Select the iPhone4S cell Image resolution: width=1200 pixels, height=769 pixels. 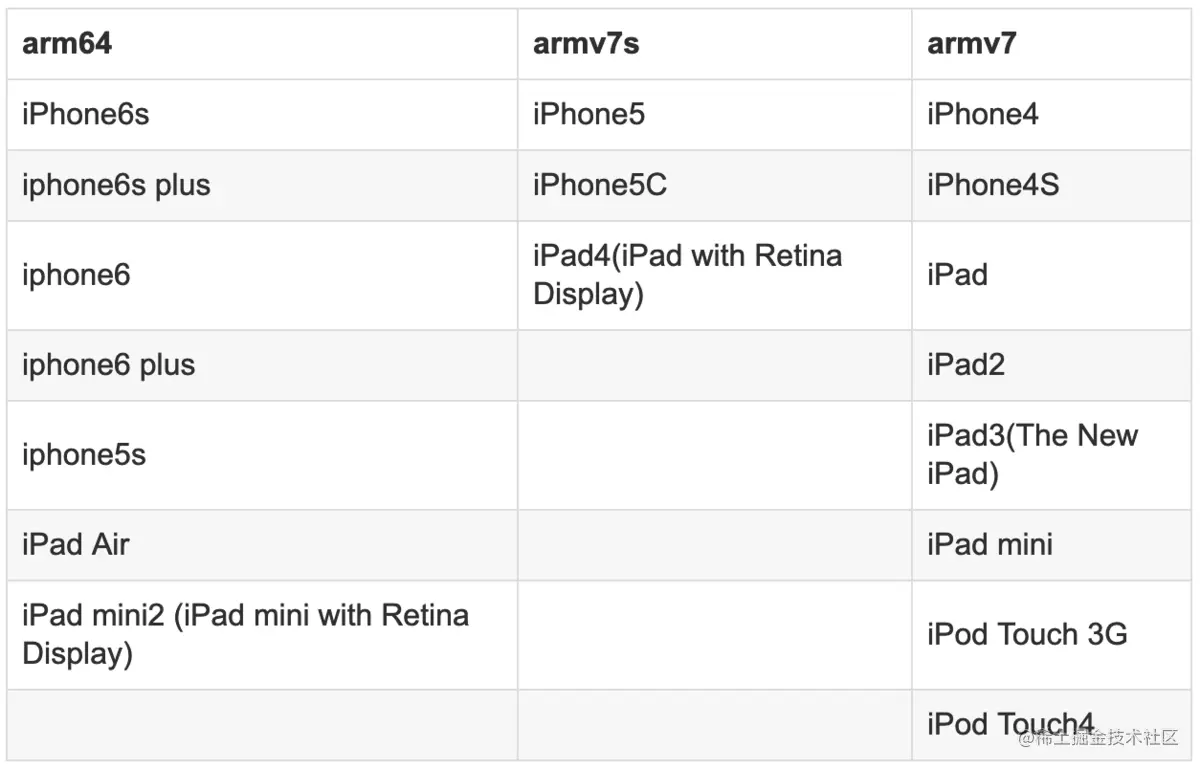(993, 185)
